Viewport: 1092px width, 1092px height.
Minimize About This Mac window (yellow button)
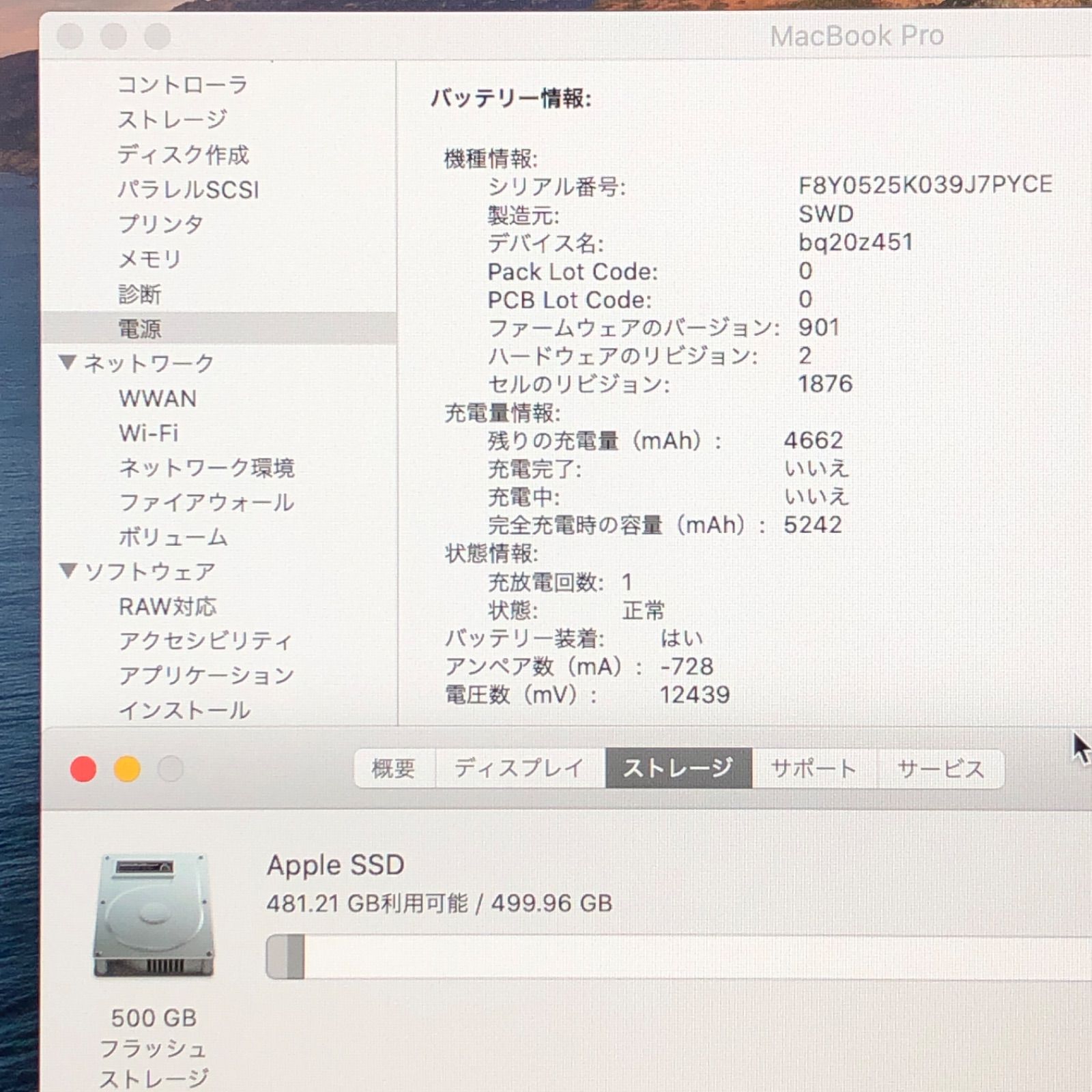tap(127, 769)
